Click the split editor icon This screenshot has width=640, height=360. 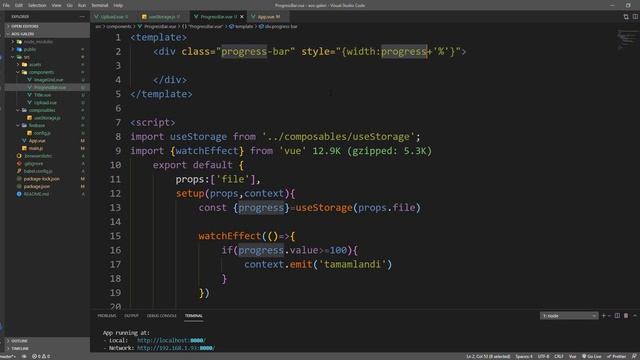(x=635, y=17)
